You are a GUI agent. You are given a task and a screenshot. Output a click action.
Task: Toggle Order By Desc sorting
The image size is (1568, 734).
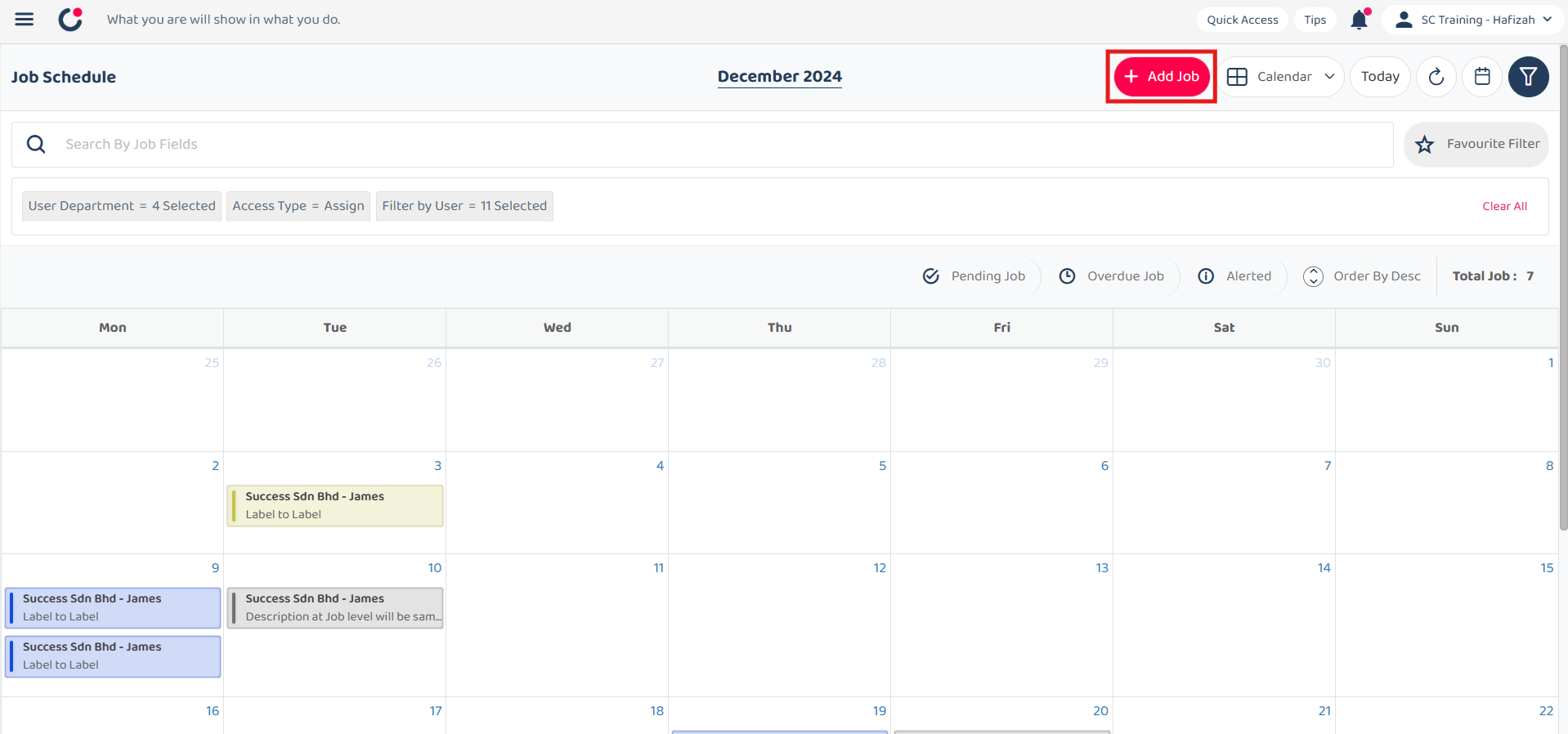1362,276
